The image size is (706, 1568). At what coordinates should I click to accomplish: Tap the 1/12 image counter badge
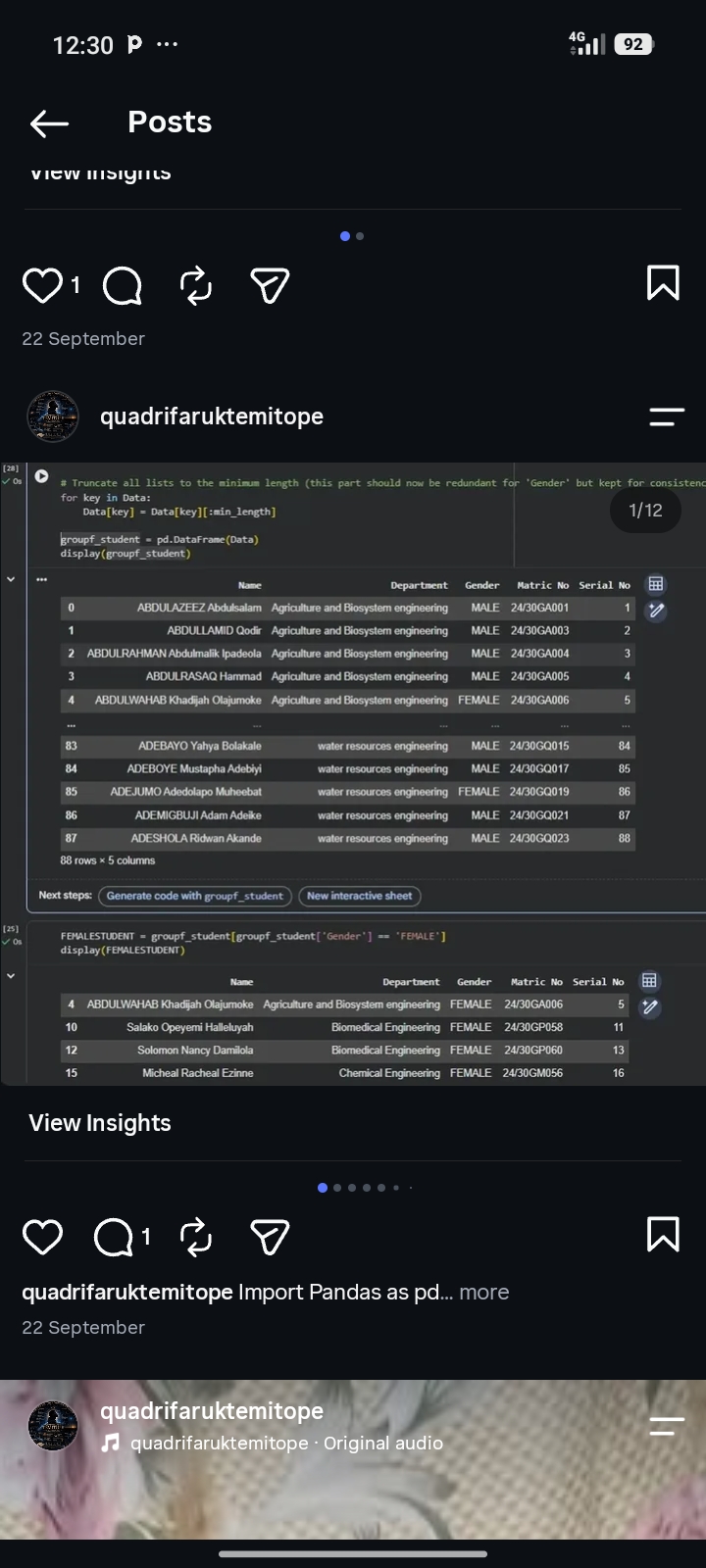pos(645,510)
